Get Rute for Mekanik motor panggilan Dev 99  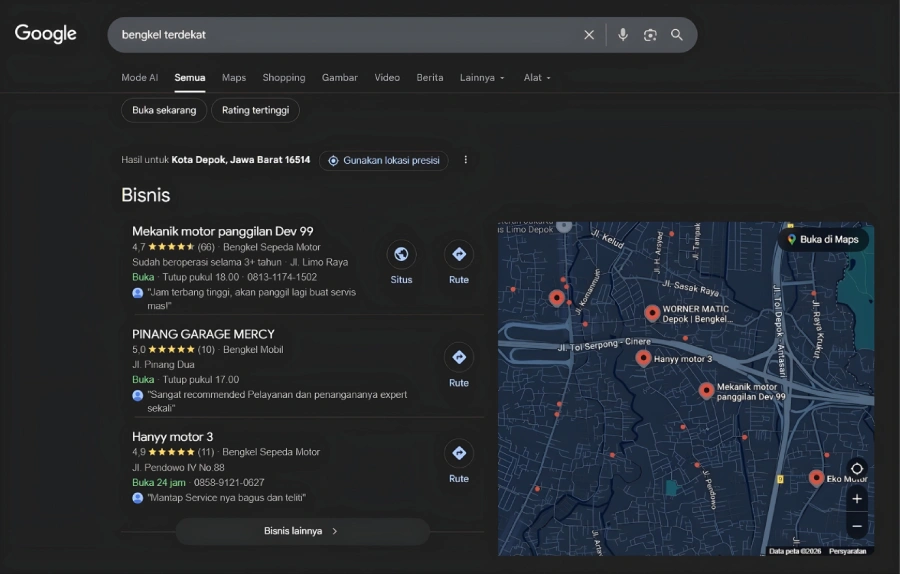(459, 262)
